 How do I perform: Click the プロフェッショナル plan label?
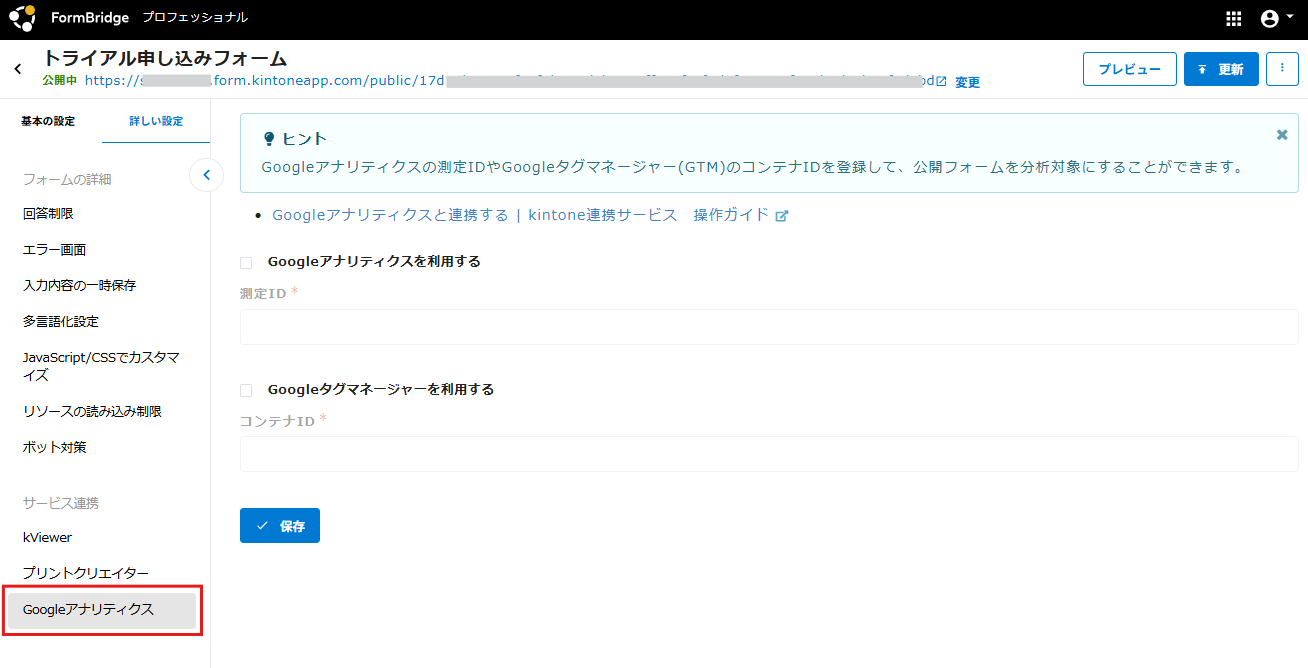195,18
